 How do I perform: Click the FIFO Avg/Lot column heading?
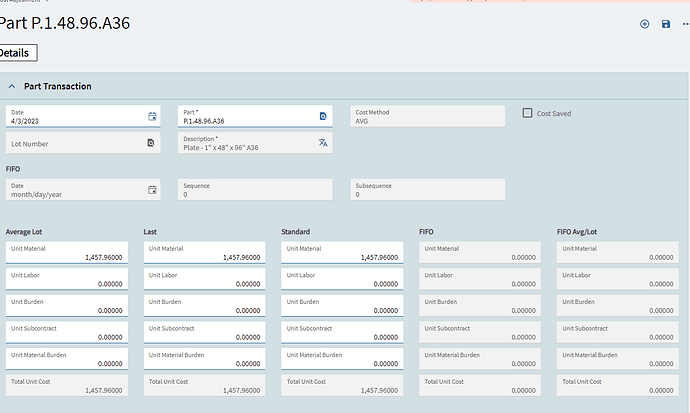577,232
